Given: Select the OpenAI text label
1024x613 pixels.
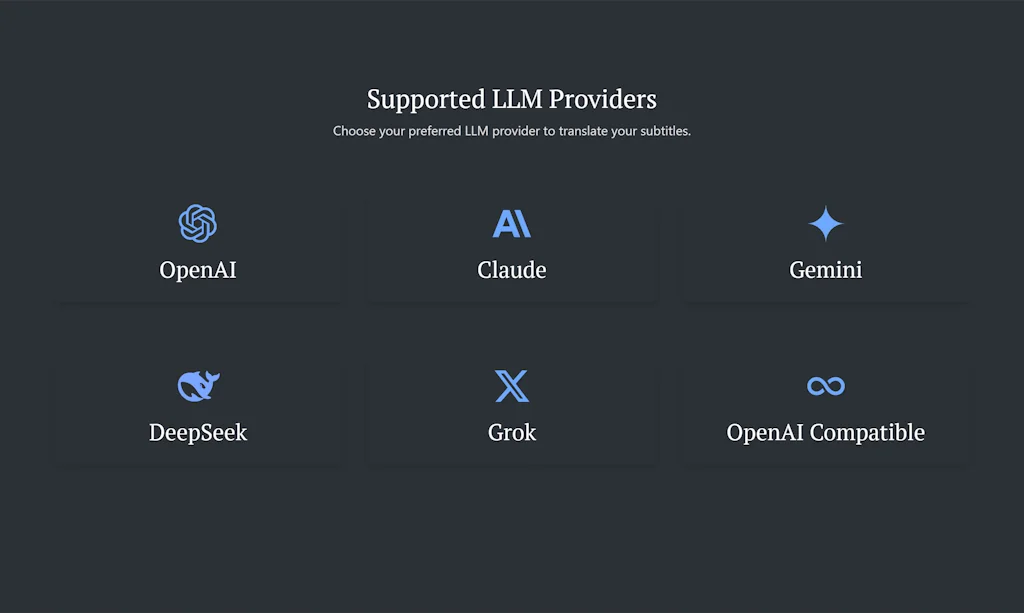Looking at the screenshot, I should pyautogui.click(x=198, y=270).
